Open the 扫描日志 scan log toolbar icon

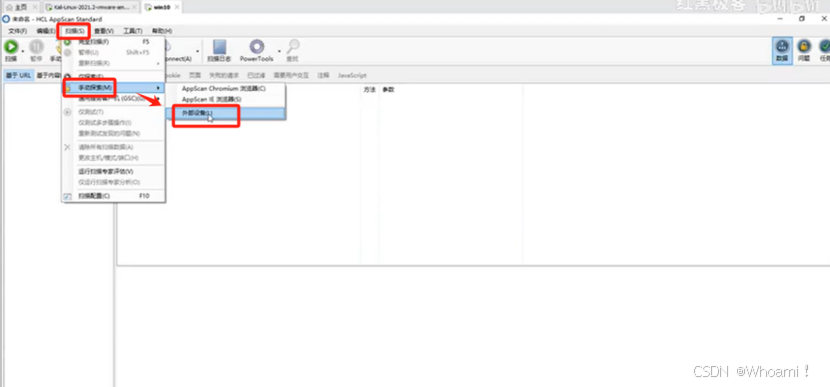(x=219, y=51)
